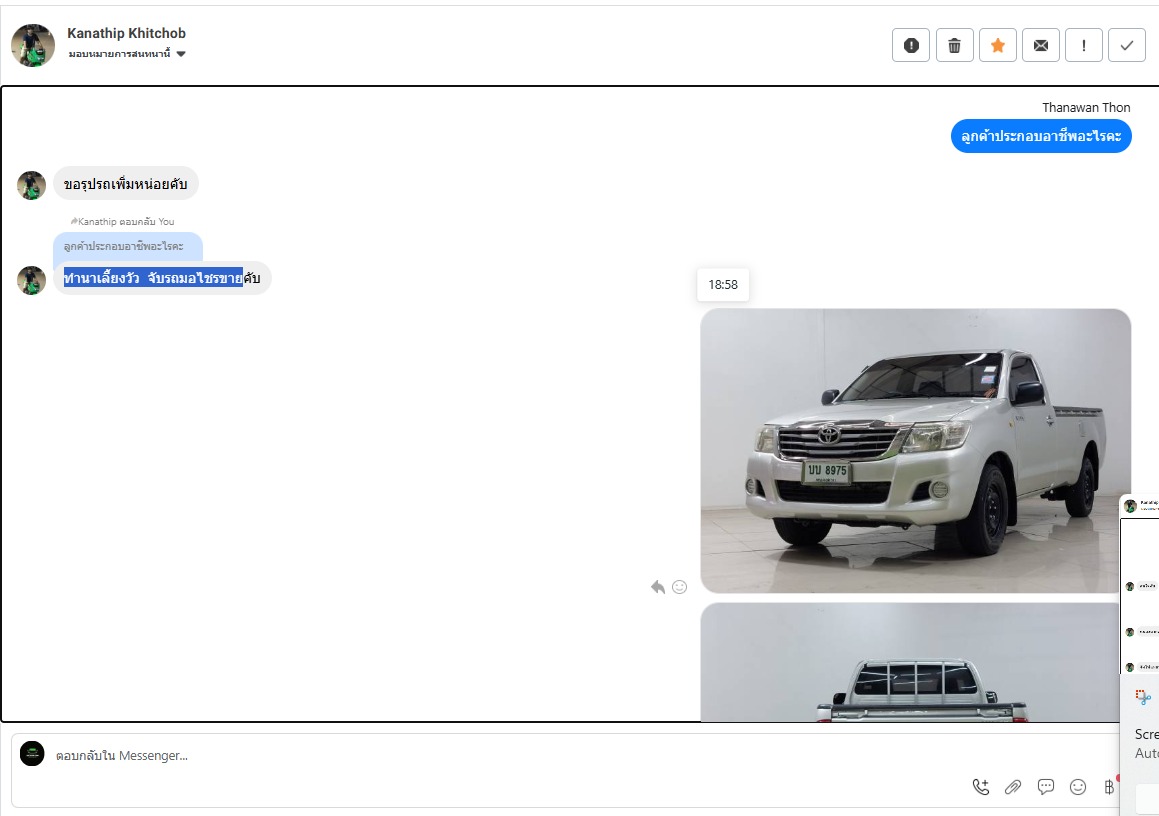Click the reply arrow icon beside the truck photo
The image size is (1159, 816).
(657, 587)
